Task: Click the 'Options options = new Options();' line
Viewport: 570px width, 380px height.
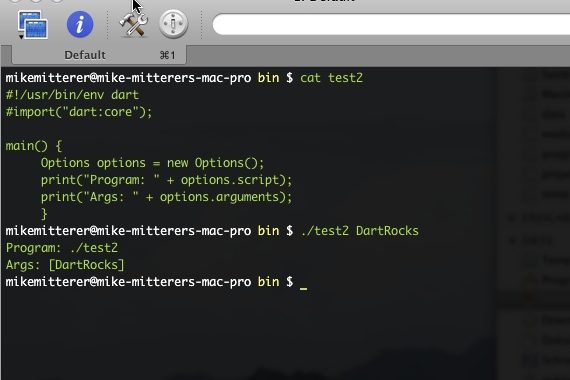Action: point(152,163)
